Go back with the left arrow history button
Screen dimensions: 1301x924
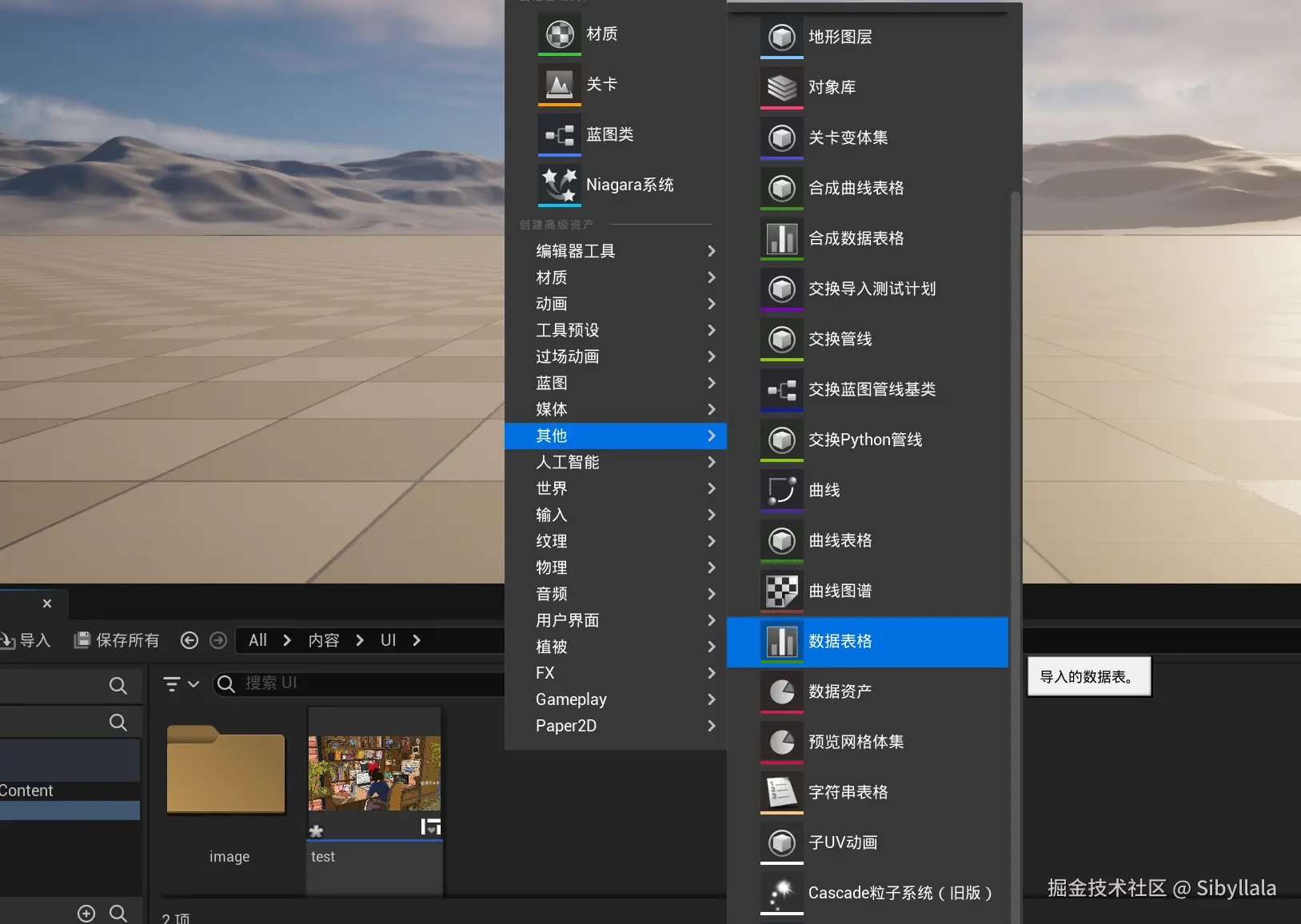tap(190, 640)
